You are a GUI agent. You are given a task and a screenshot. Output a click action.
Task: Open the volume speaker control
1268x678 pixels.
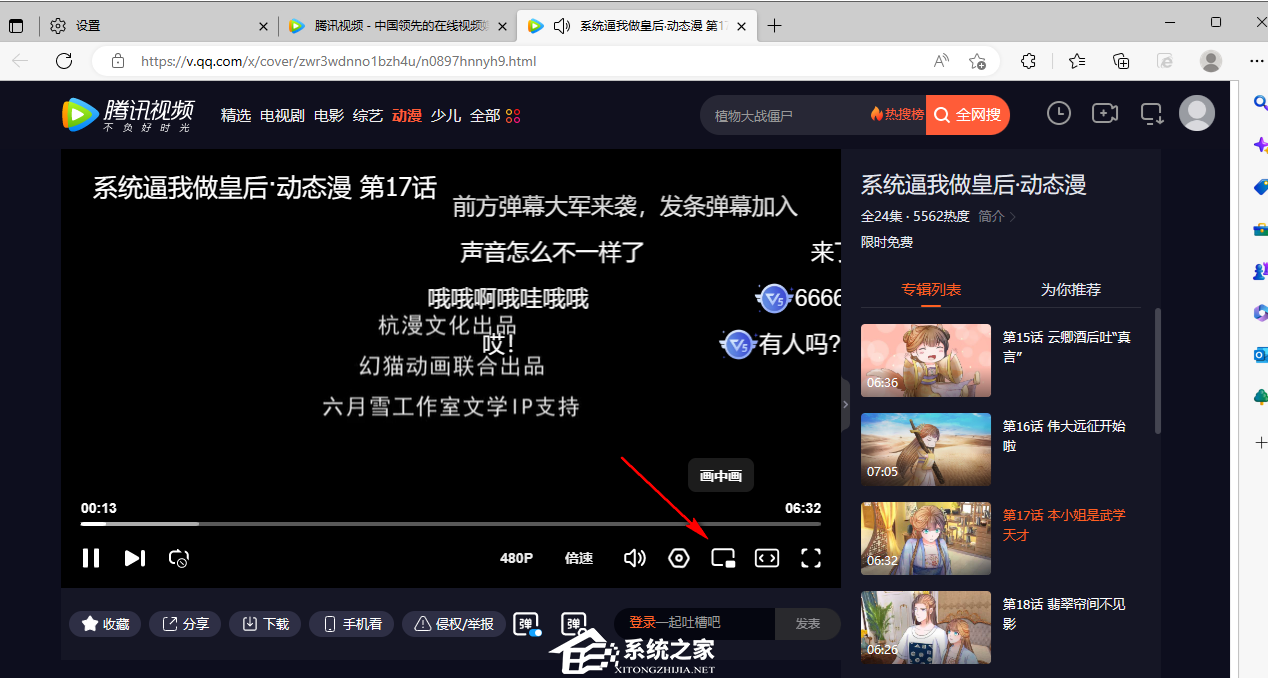click(635, 558)
